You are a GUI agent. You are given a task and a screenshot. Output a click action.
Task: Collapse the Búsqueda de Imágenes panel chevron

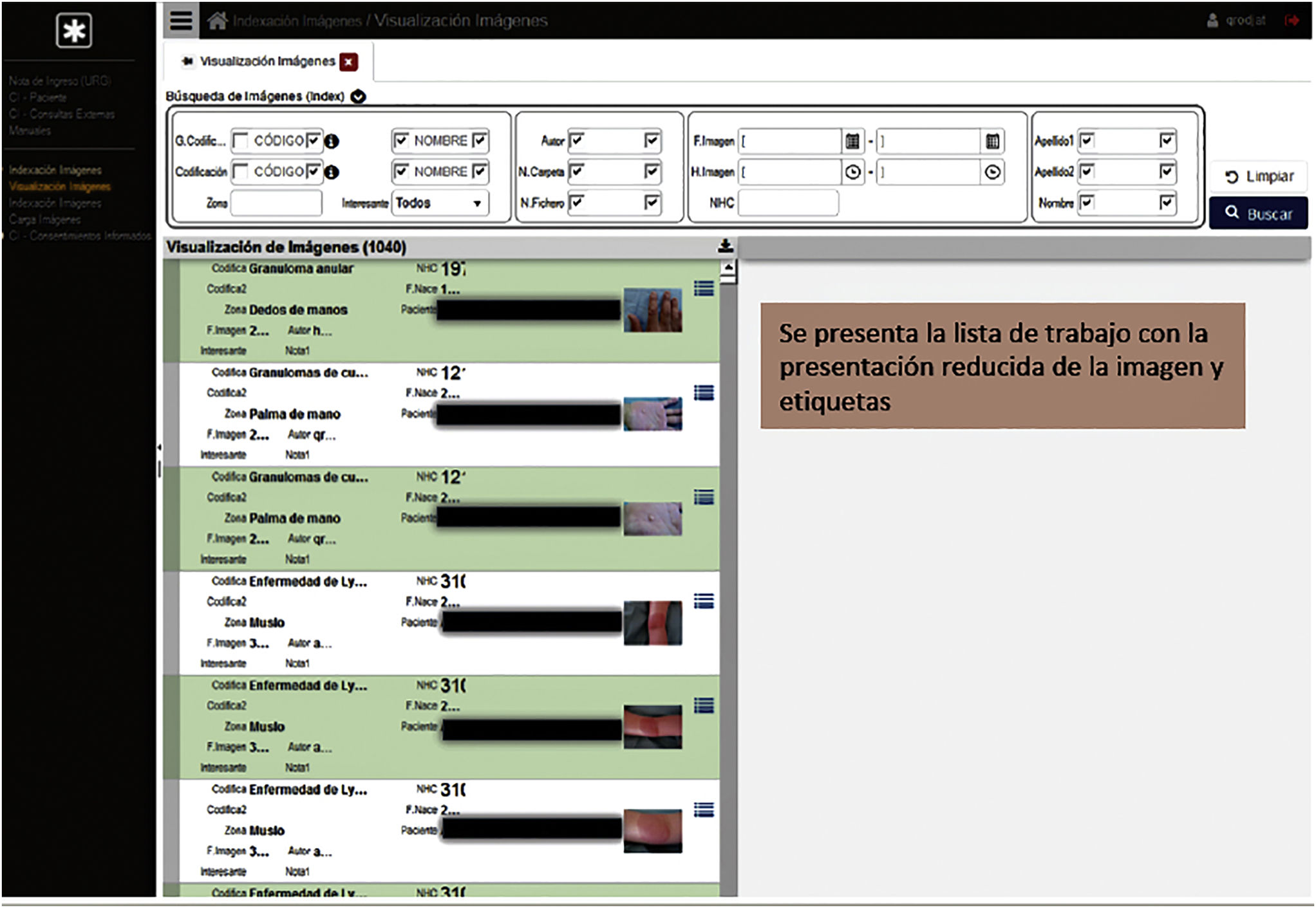358,97
